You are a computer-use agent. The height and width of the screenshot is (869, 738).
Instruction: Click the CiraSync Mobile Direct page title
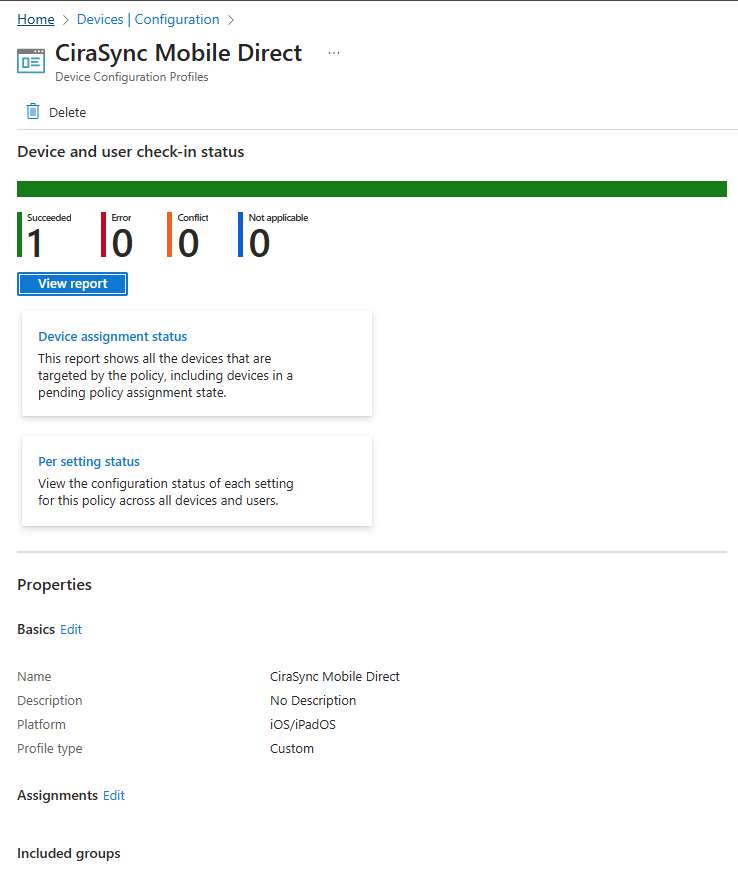pyautogui.click(x=178, y=53)
